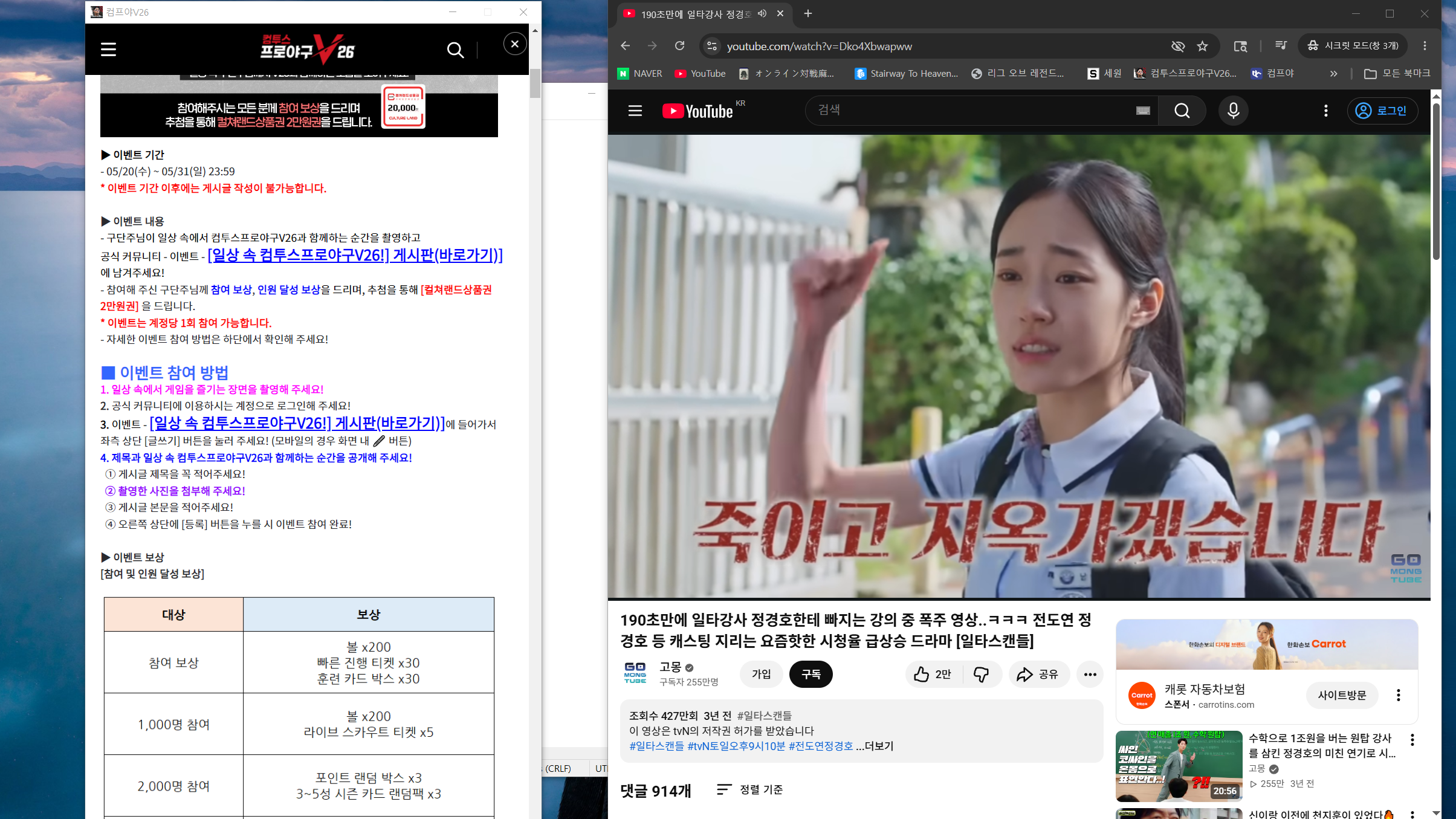Click the 가입 join button

pos(761,674)
